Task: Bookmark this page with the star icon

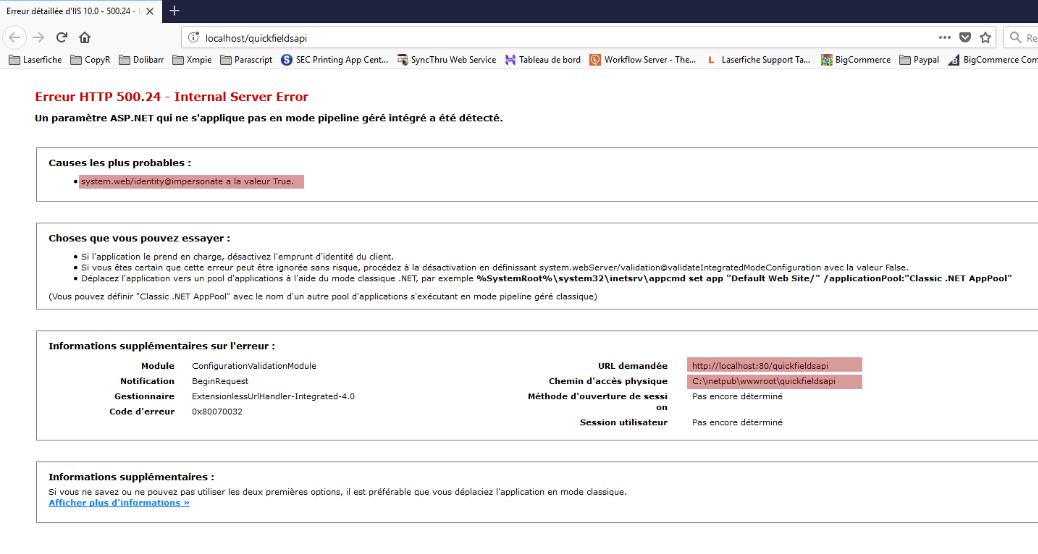Action: click(x=985, y=38)
